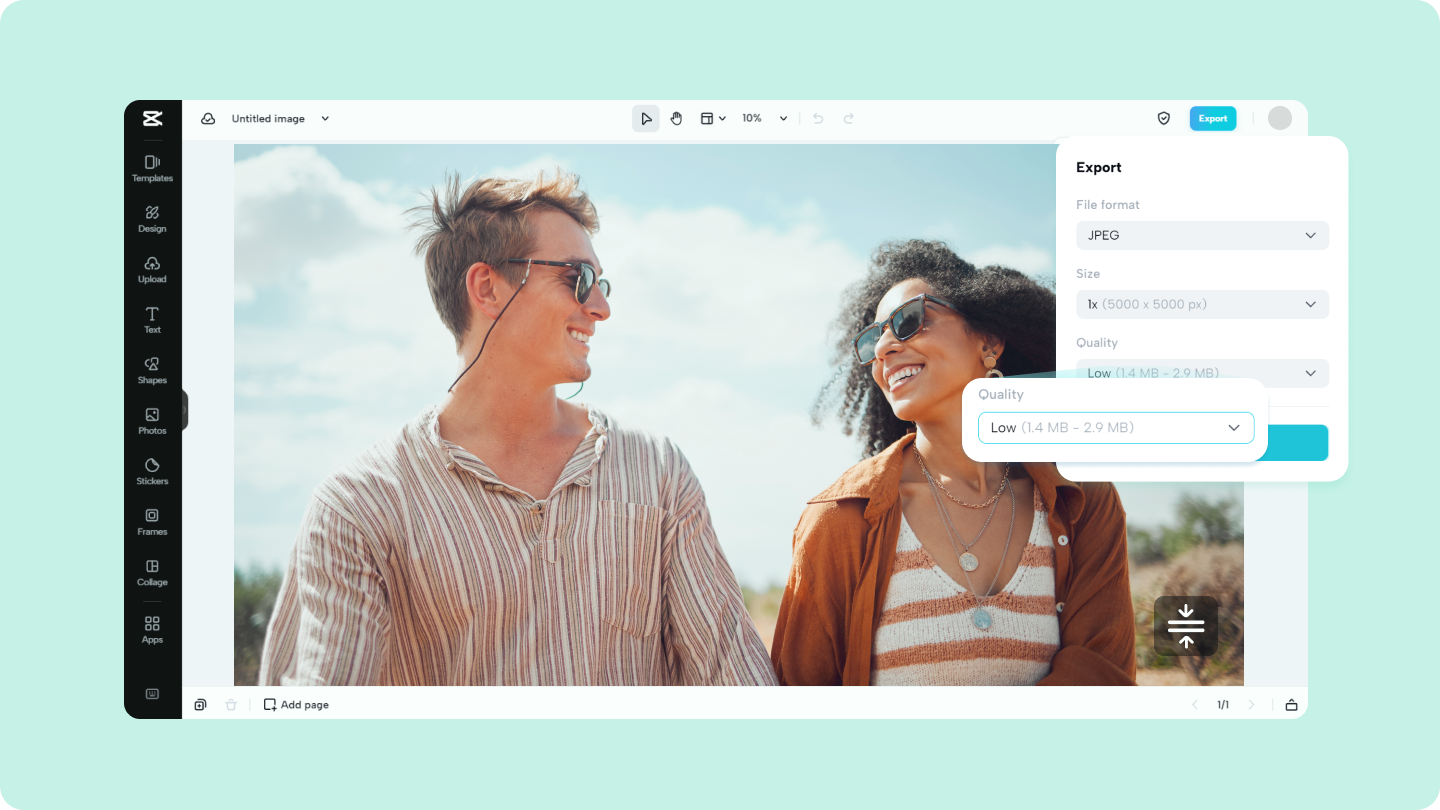The image size is (1440, 810).
Task: Expand the Untitled image name chevron
Action: tap(325, 118)
